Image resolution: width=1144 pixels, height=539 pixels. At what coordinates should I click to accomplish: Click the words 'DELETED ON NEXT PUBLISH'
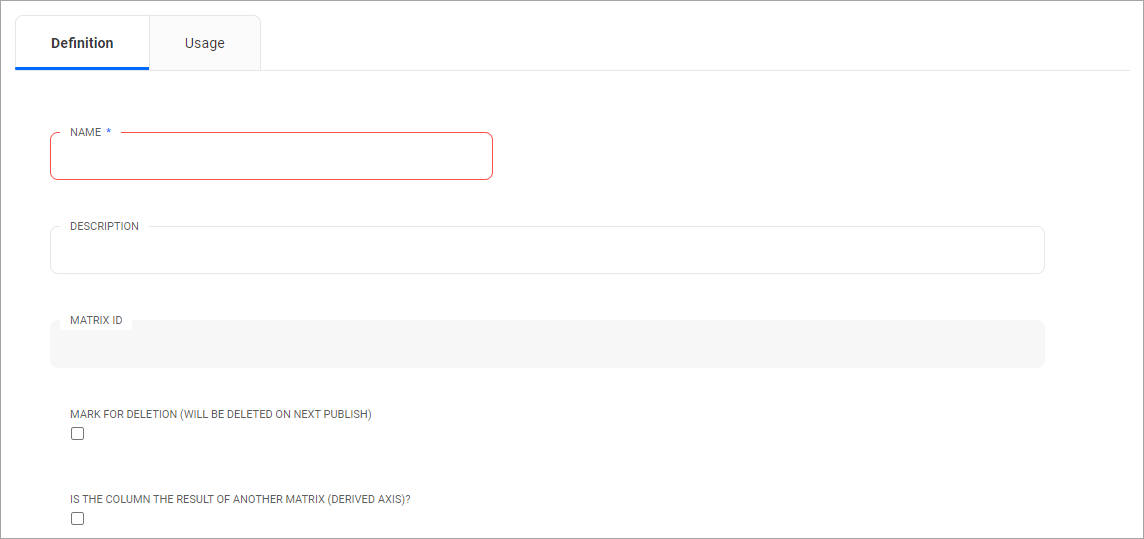300,414
